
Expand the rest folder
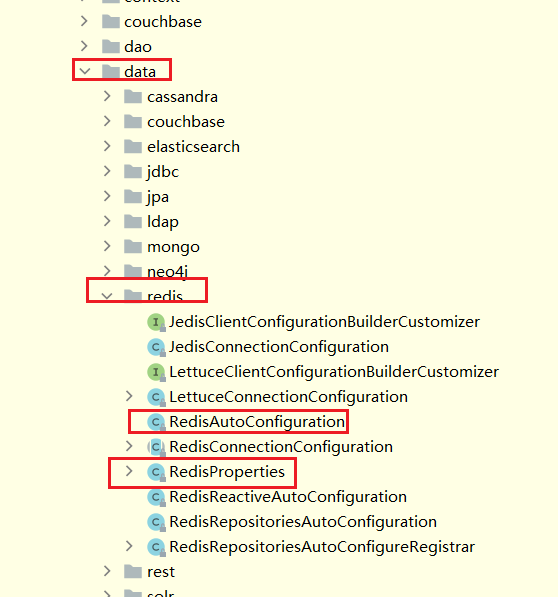pos(107,571)
